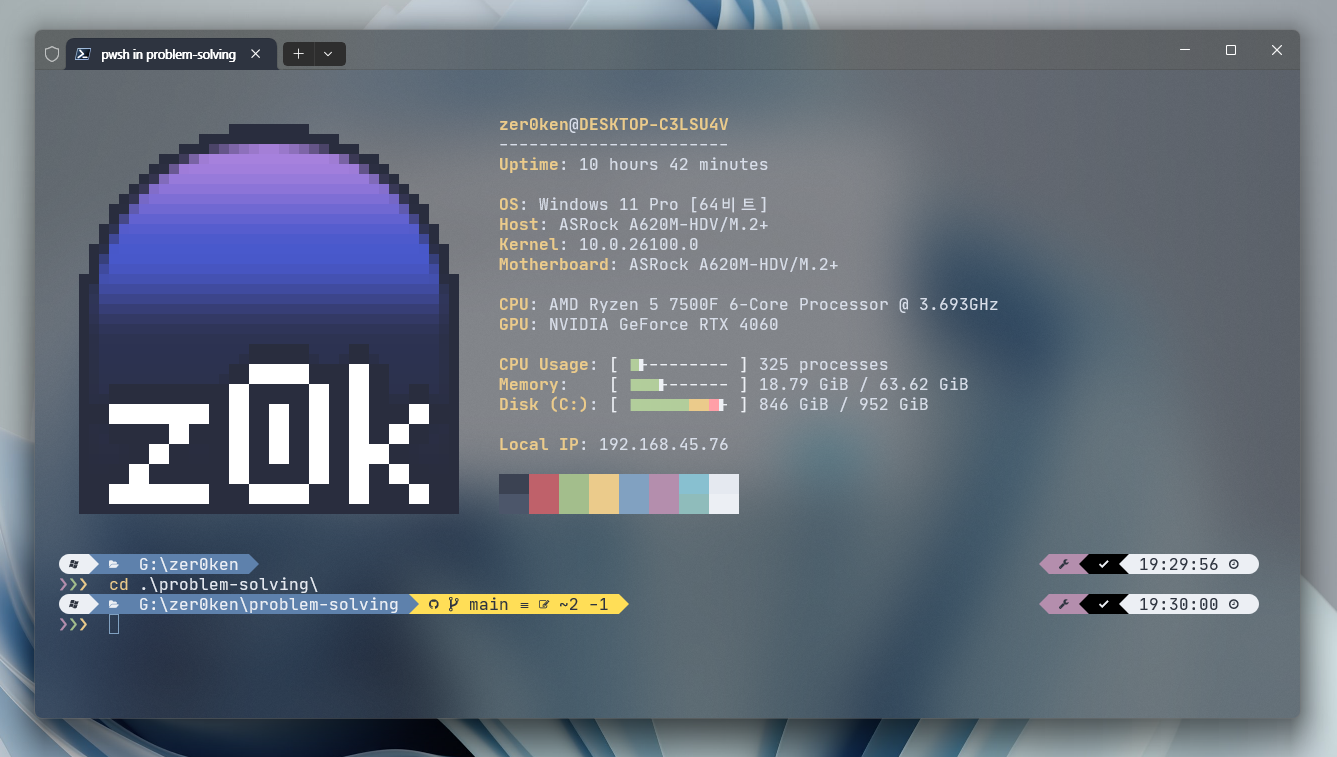Click the modified-files pencil icon in git segment
This screenshot has width=1337, height=757.
544,604
